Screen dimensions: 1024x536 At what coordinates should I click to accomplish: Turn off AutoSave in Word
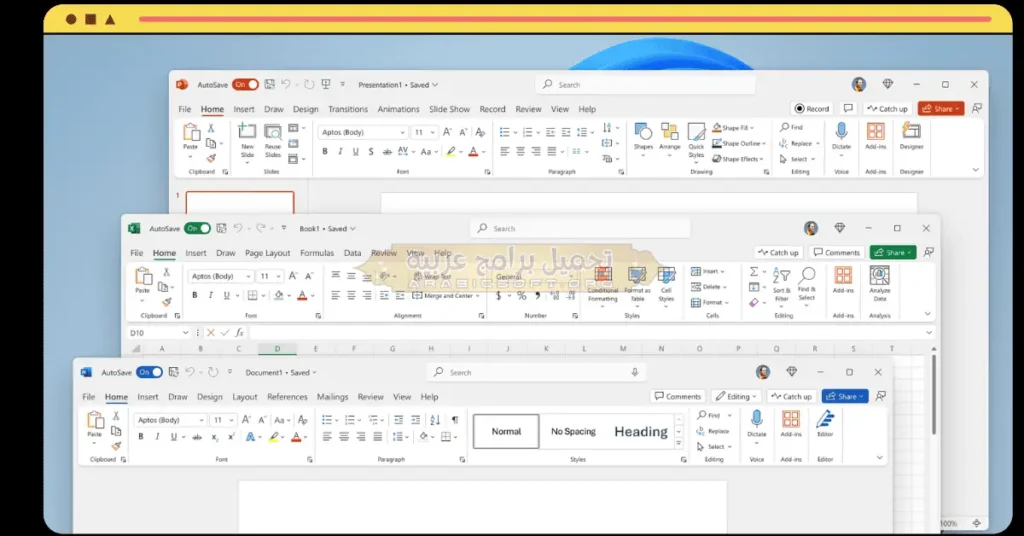tap(150, 372)
